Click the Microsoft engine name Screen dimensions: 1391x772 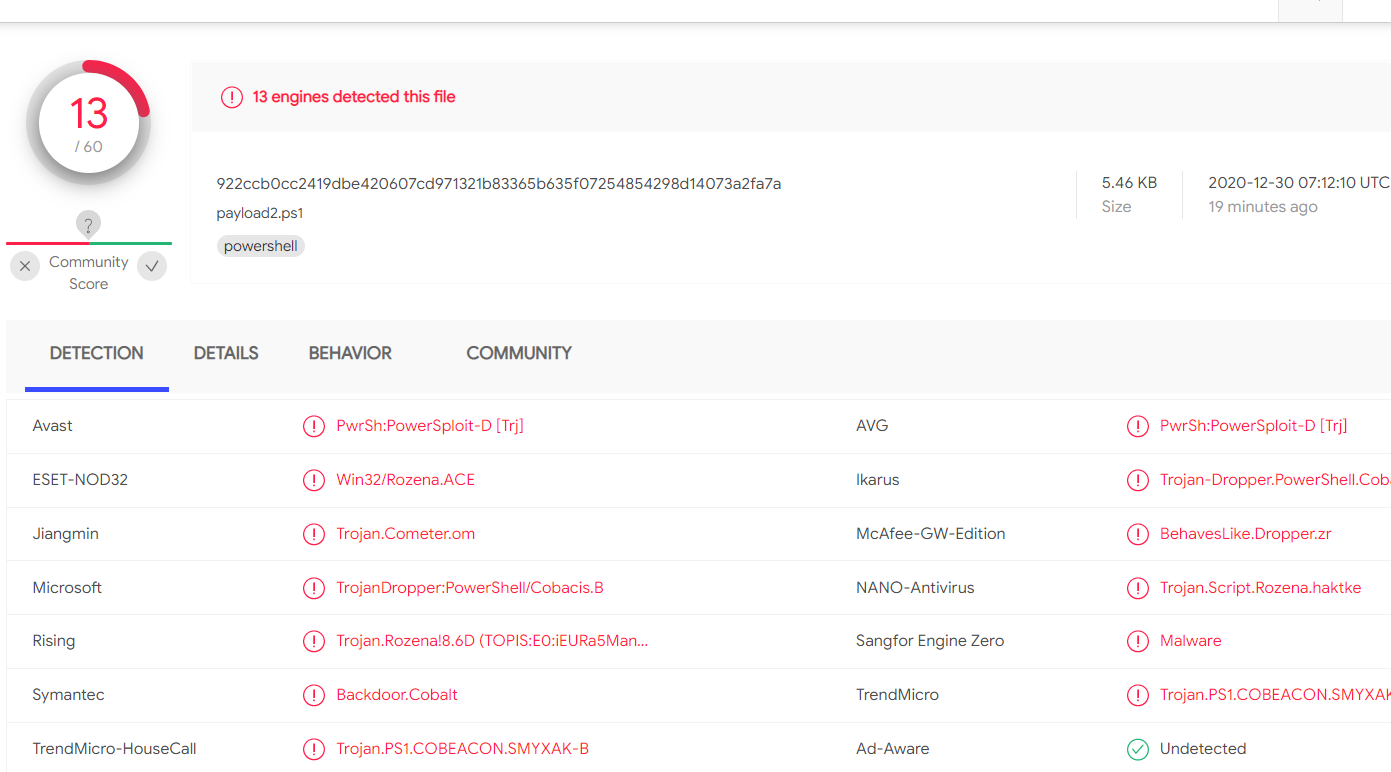pos(67,588)
